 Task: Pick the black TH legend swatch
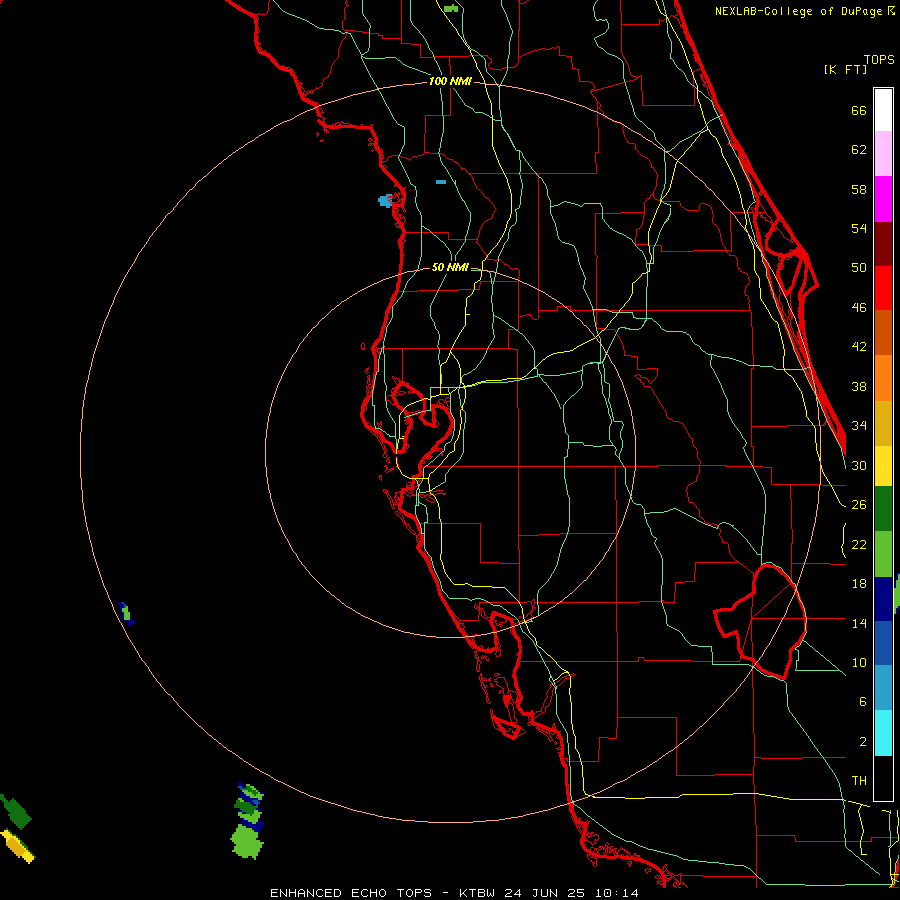coord(883,778)
